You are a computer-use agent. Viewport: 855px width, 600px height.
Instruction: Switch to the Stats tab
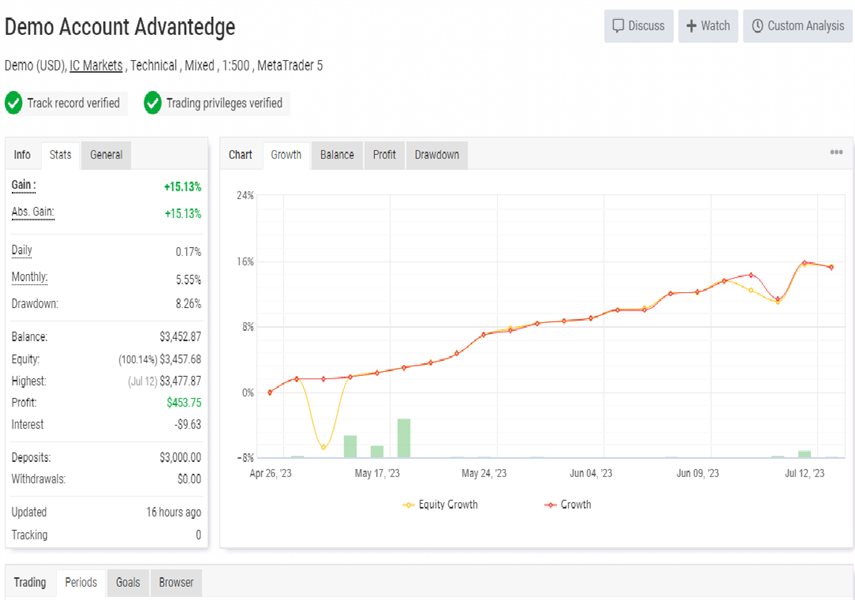tap(61, 155)
